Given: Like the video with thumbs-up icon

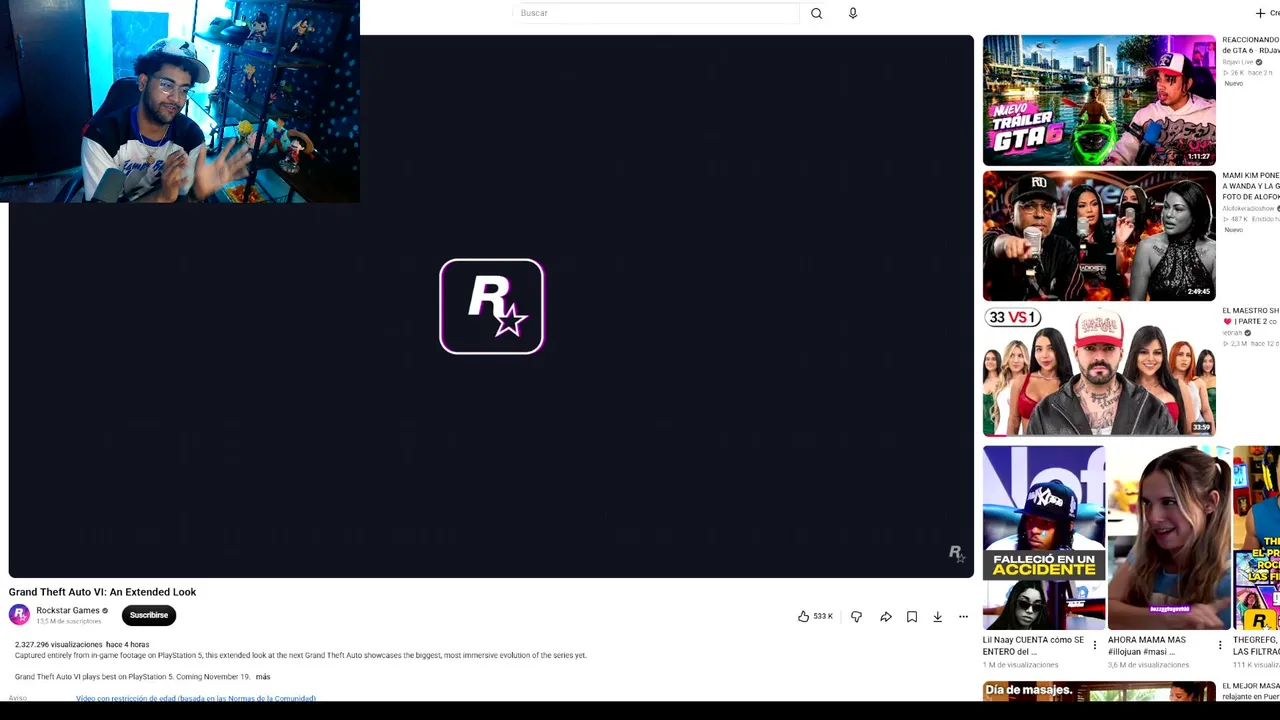Looking at the screenshot, I should [803, 617].
